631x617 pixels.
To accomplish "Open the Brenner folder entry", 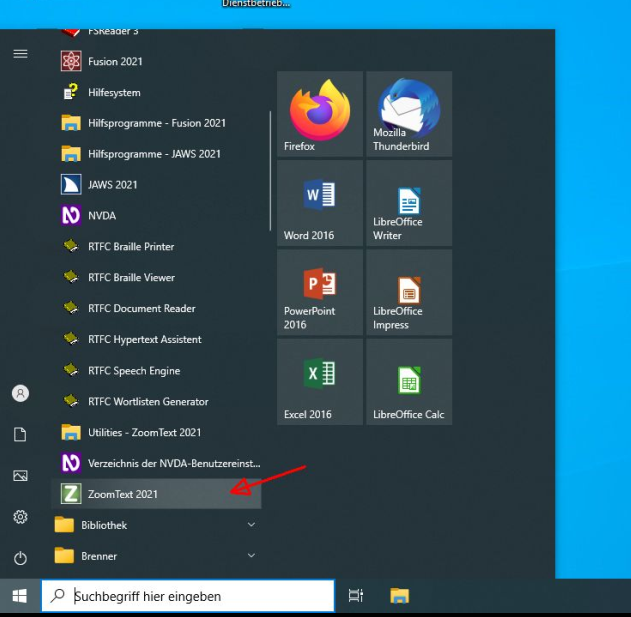I will (x=156, y=556).
